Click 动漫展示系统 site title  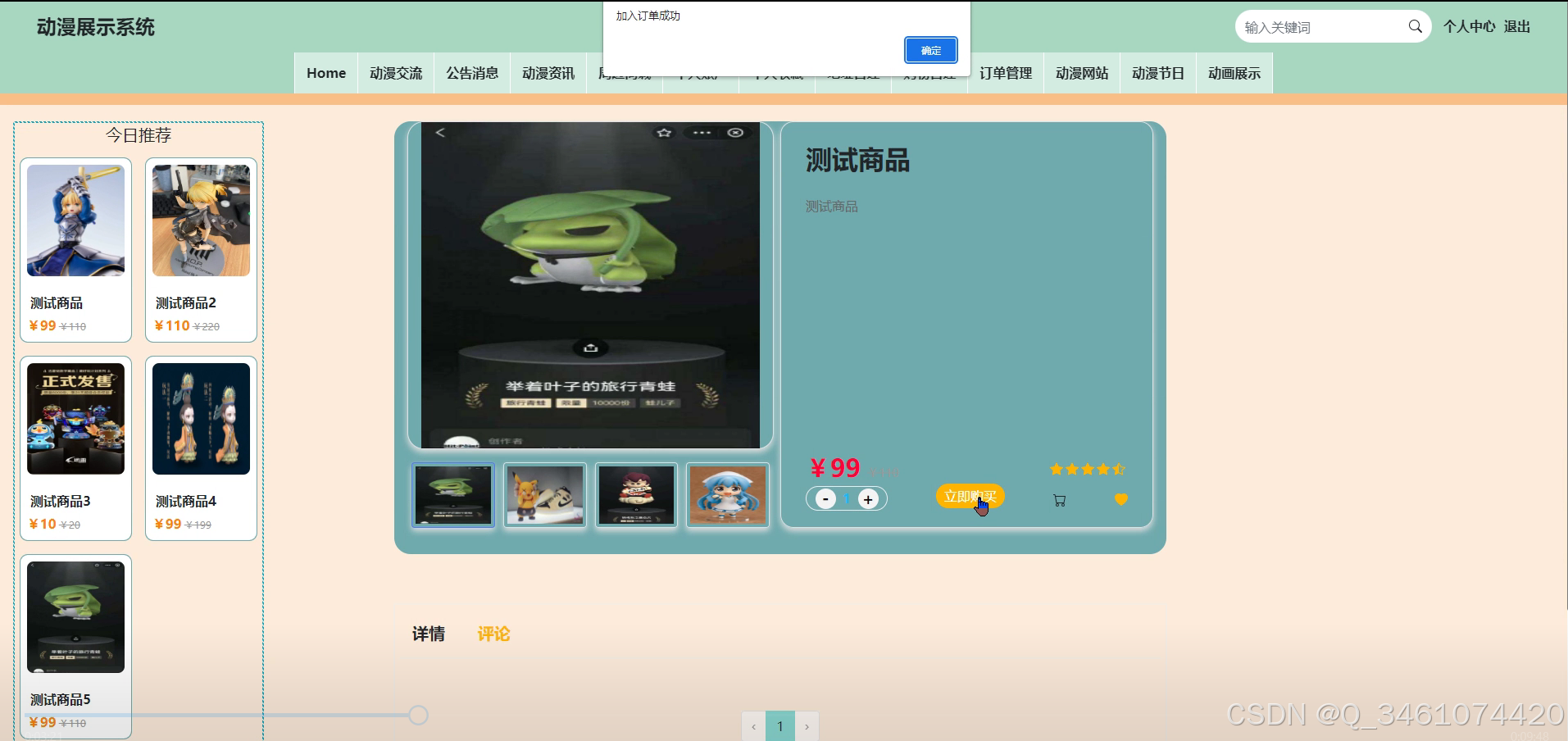(x=96, y=27)
